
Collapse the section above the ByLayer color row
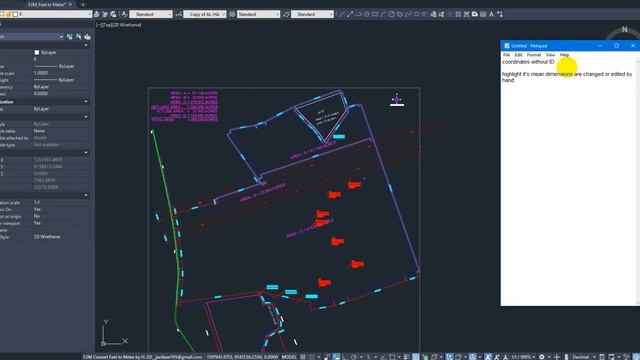tap(86, 45)
